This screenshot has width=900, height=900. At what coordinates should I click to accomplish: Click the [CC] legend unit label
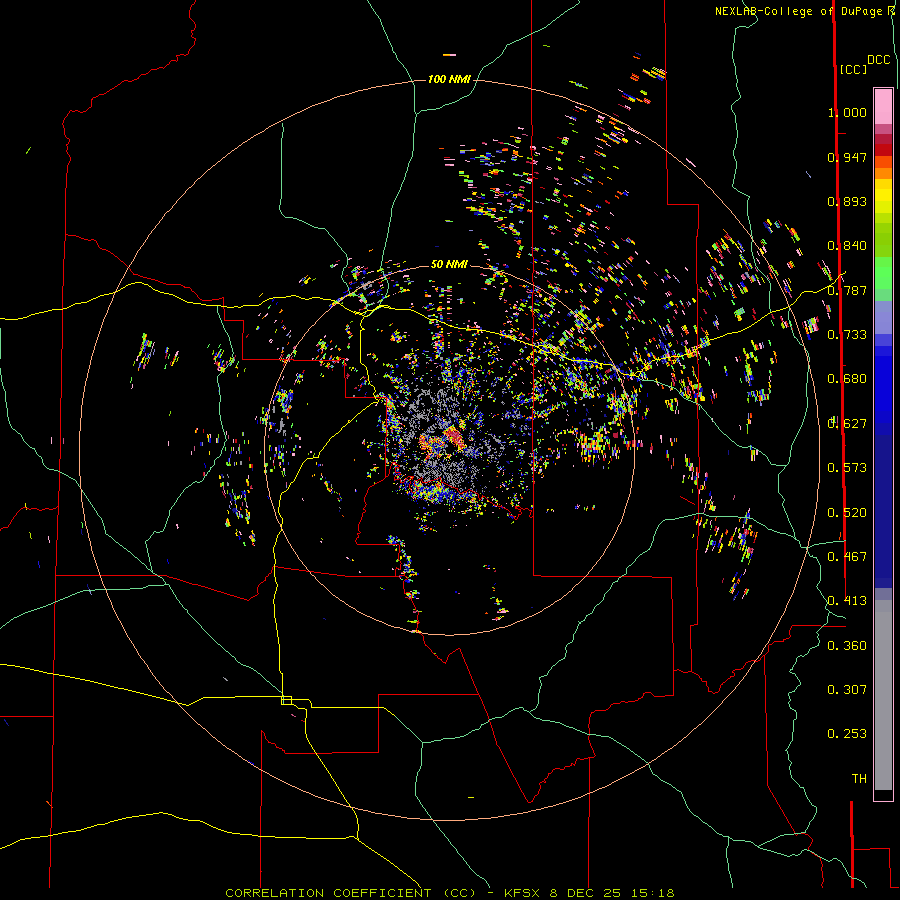coord(853,69)
